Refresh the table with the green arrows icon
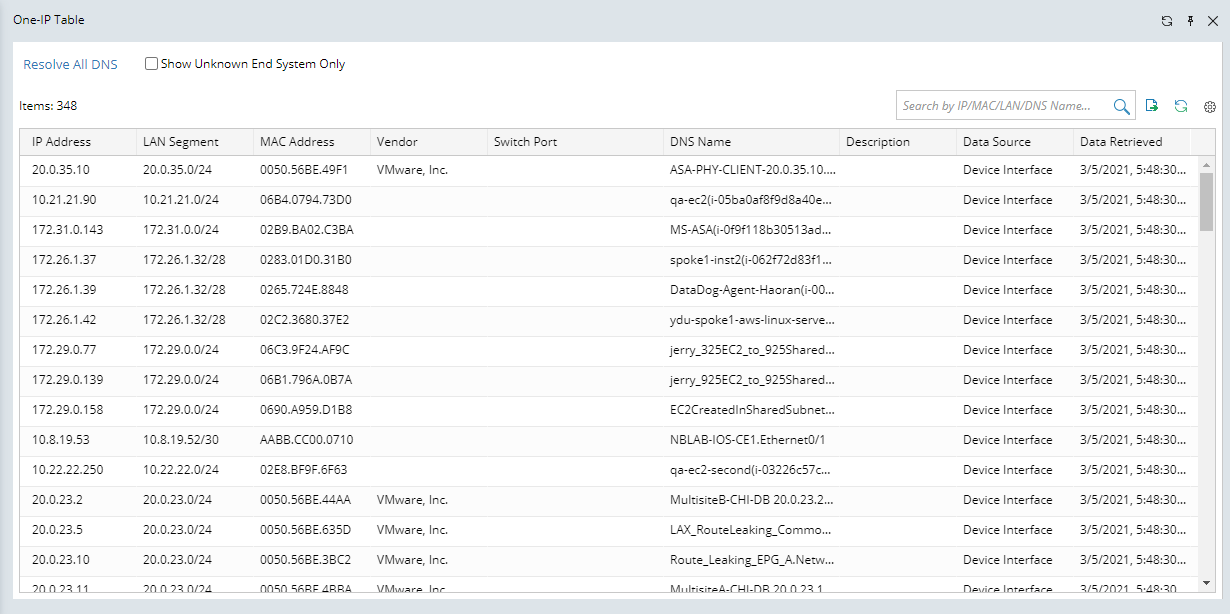The height and width of the screenshot is (614, 1230). pyautogui.click(x=1181, y=106)
